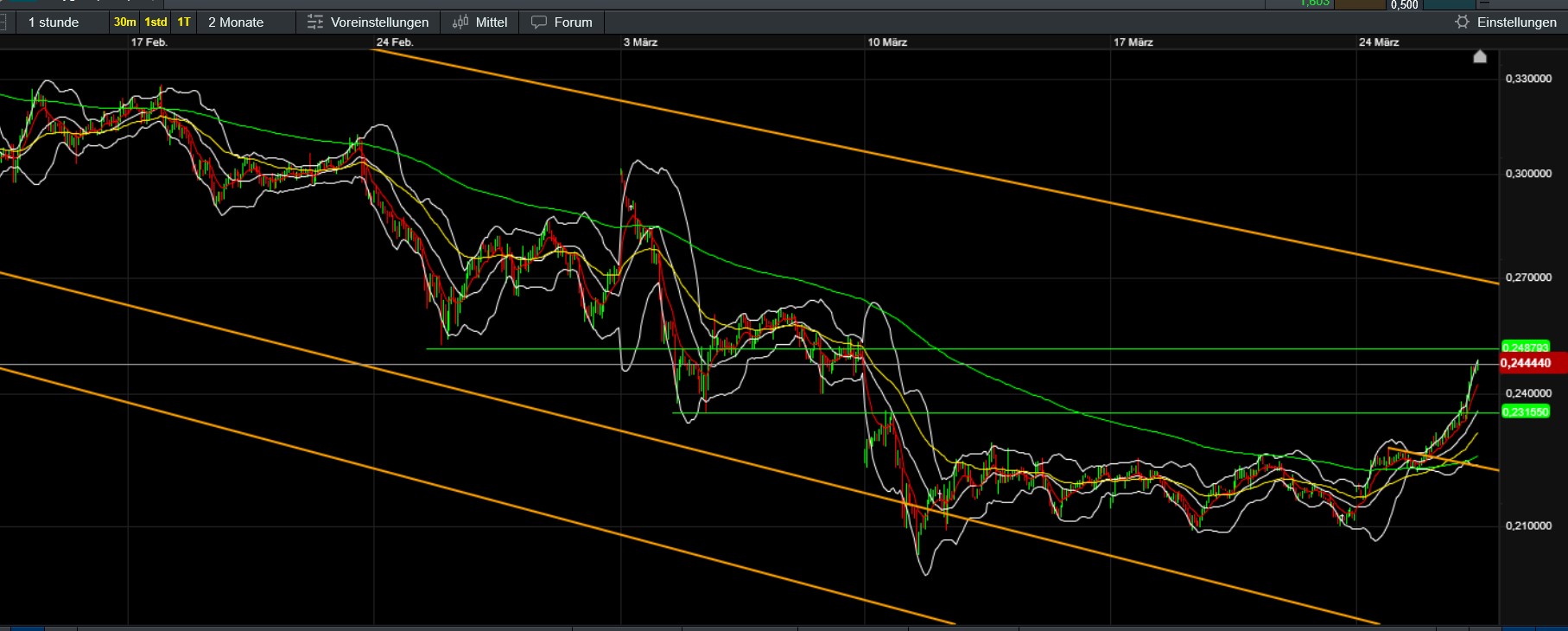1568x631 pixels.
Task: Open the Voreinstellungen presets menu
Action: click(368, 22)
